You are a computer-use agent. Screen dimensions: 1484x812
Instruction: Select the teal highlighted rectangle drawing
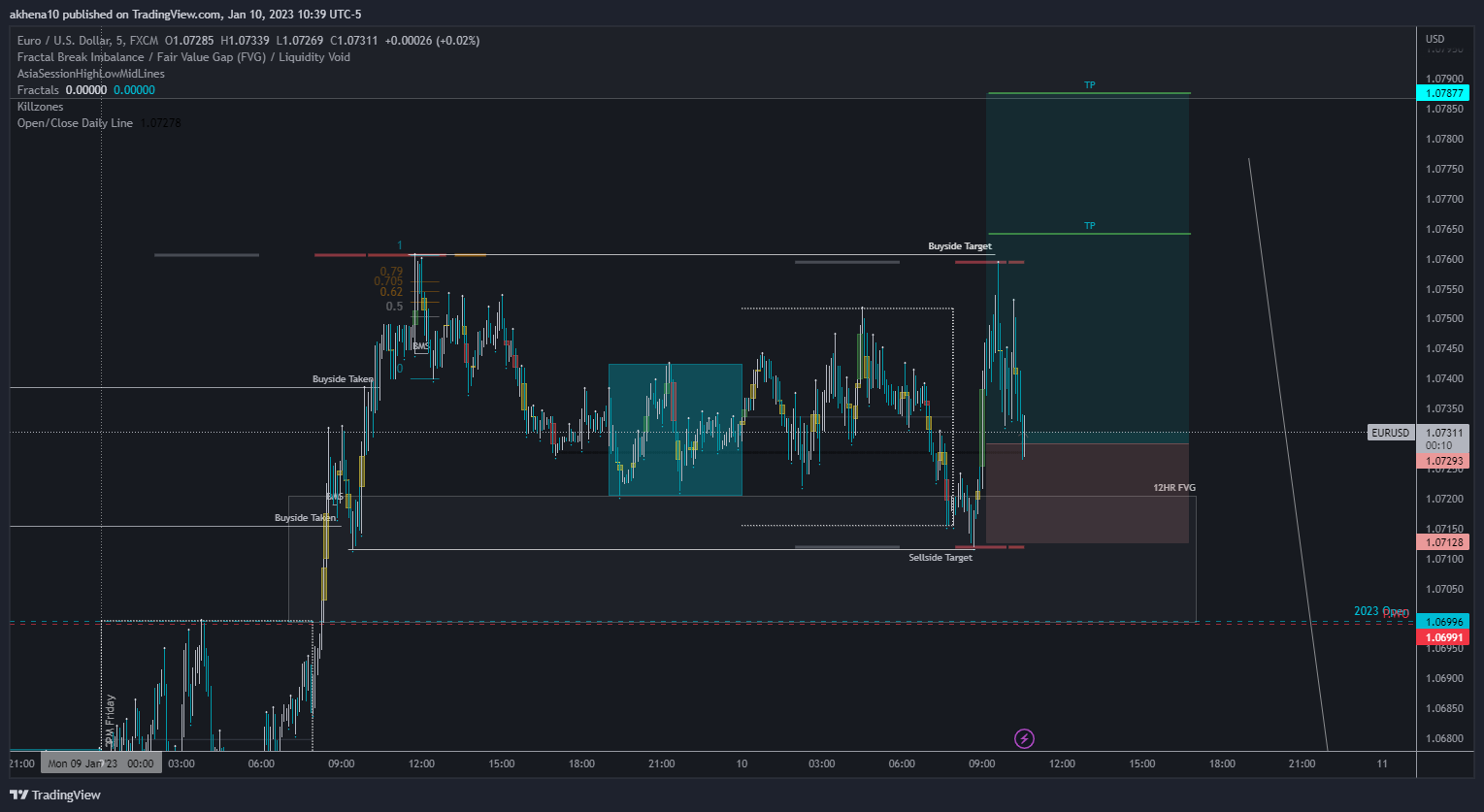(x=676, y=430)
